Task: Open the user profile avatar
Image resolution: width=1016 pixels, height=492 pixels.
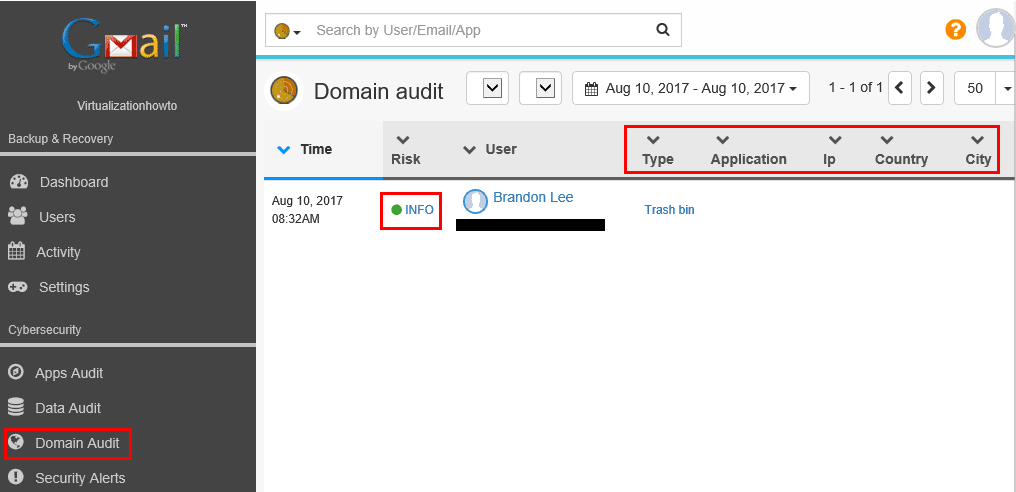Action: tap(995, 28)
